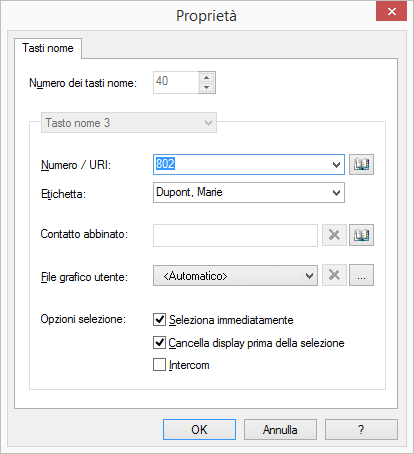Select the Tasti nome tab
414x454 pixels.
[48, 48]
